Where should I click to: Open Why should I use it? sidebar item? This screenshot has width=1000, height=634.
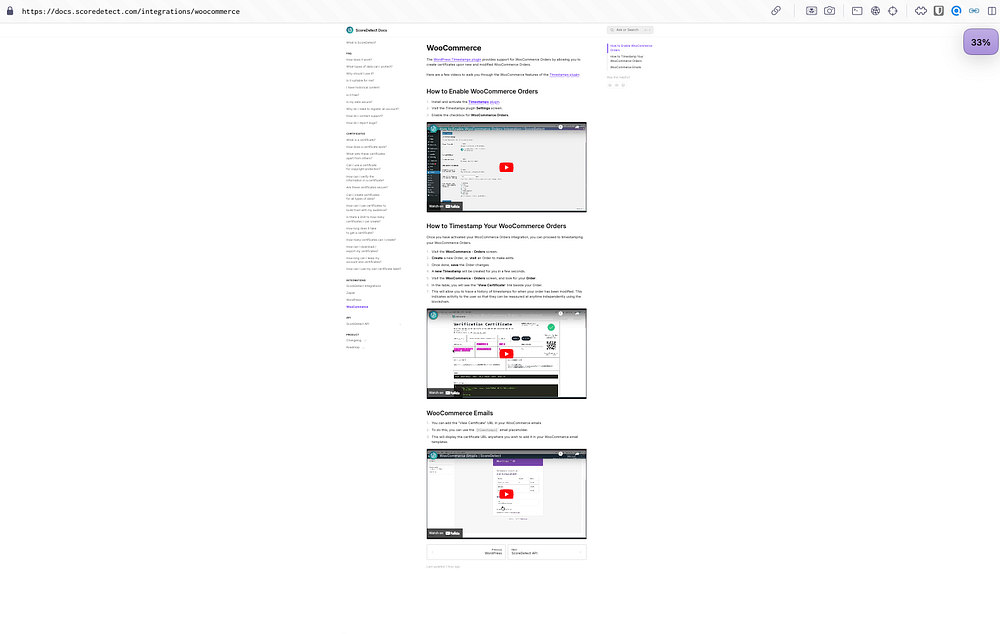[360, 73]
